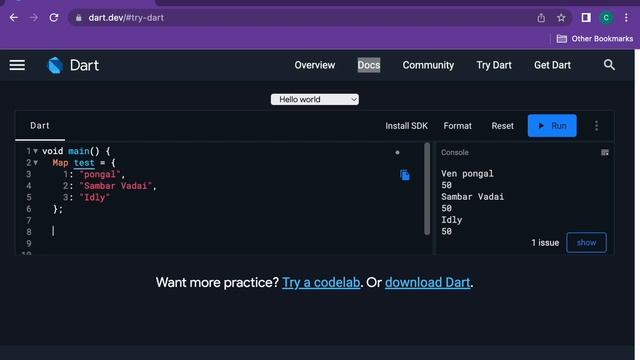
Task: Open the hamburger navigation menu
Action: point(17,65)
